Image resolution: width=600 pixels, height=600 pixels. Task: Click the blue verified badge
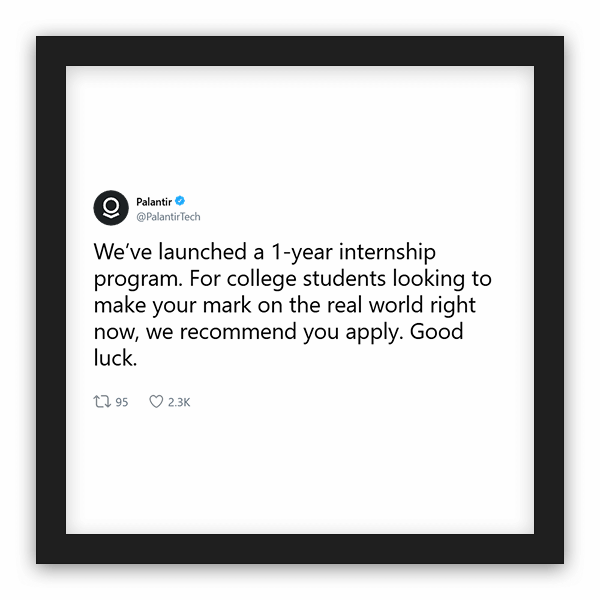pyautogui.click(x=179, y=200)
